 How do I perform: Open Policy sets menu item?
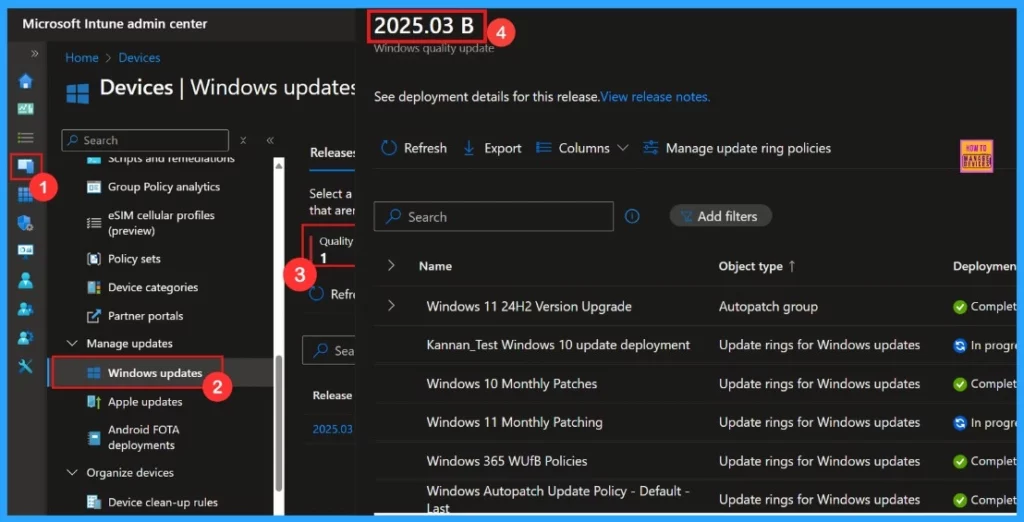(x=134, y=259)
